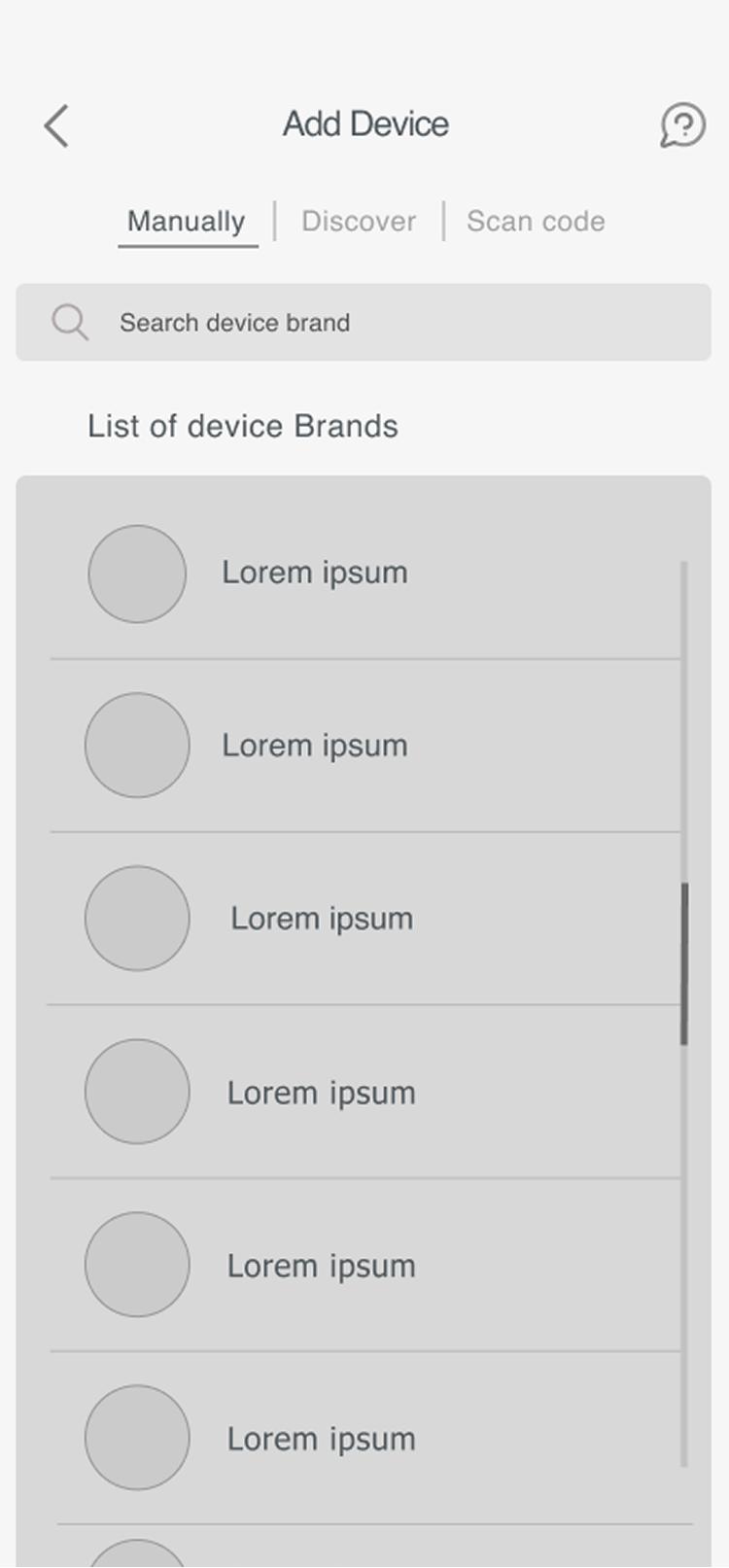
Task: Select the partially visible bottom brand logo
Action: point(136,1555)
